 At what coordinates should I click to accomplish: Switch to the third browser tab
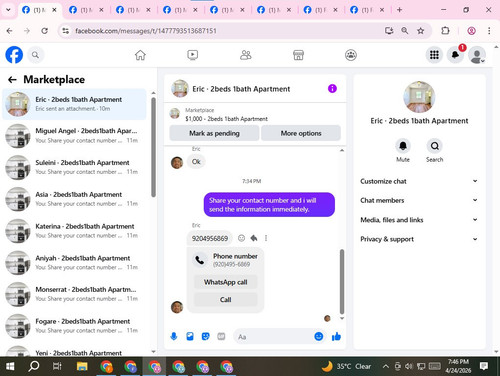click(133, 10)
